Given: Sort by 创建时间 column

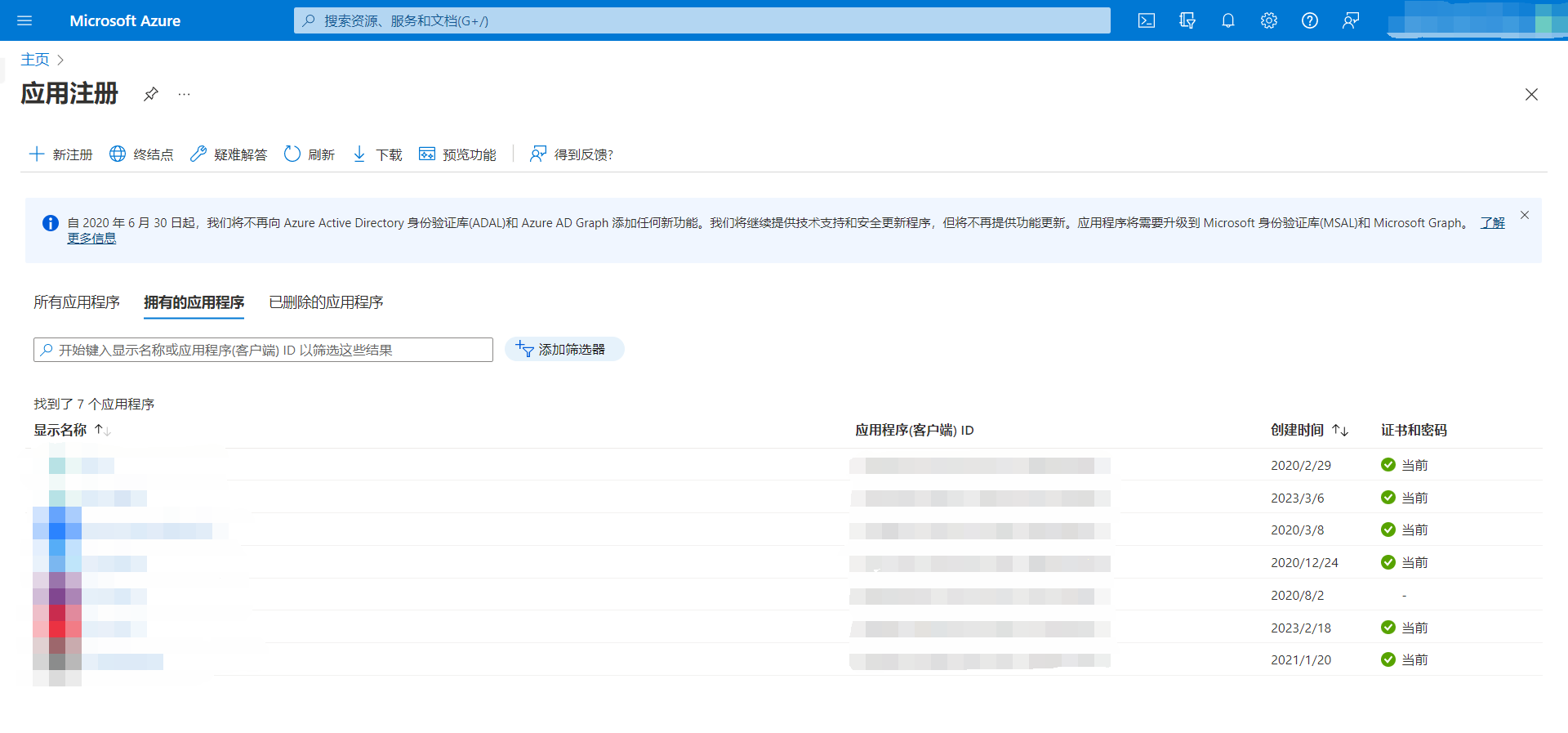Looking at the screenshot, I should click(x=1309, y=430).
